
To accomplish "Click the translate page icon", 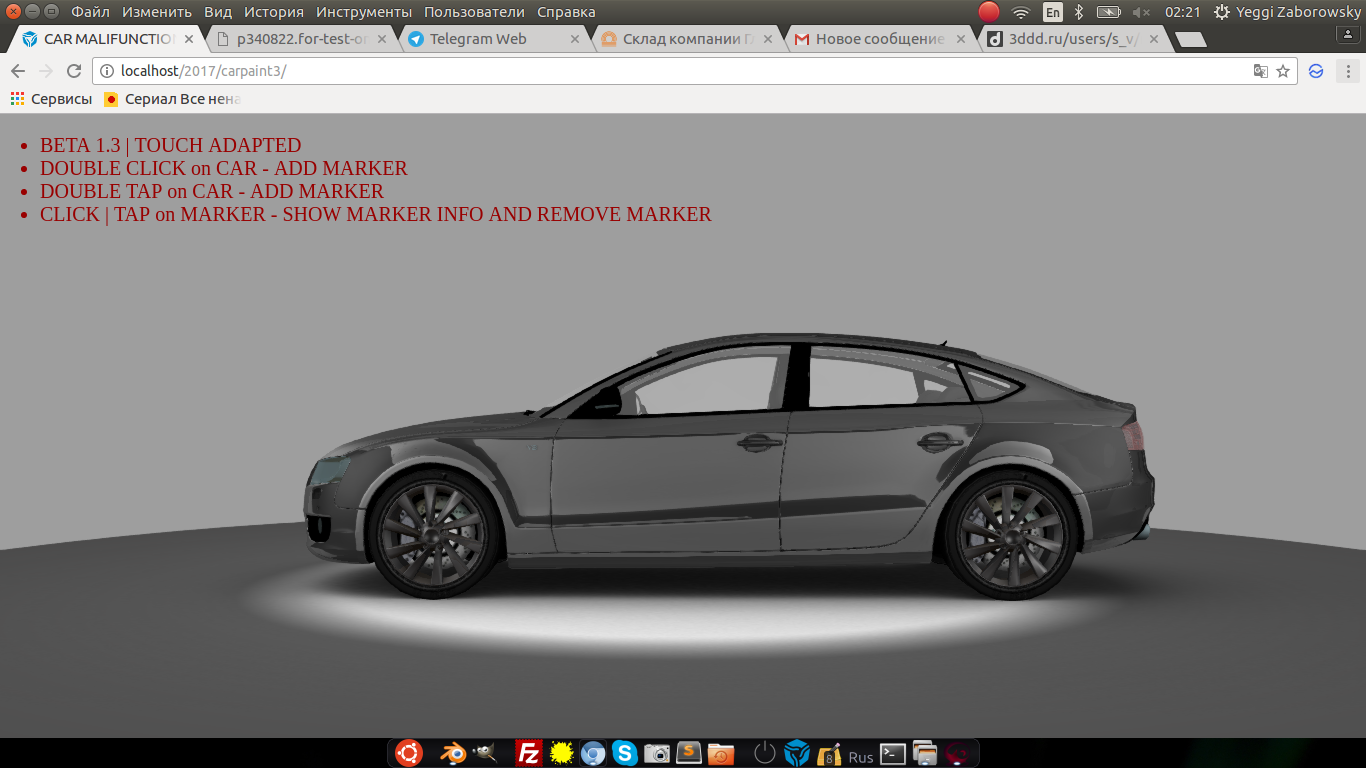I will (x=1261, y=71).
